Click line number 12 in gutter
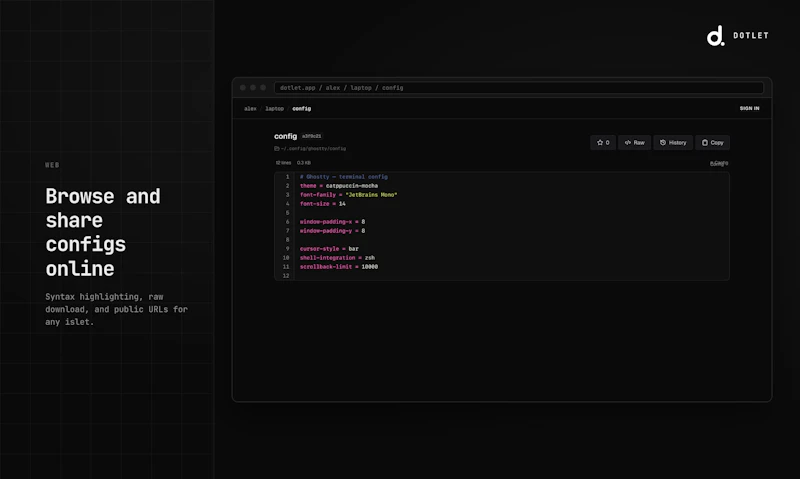The width and height of the screenshot is (800, 479). (x=286, y=276)
